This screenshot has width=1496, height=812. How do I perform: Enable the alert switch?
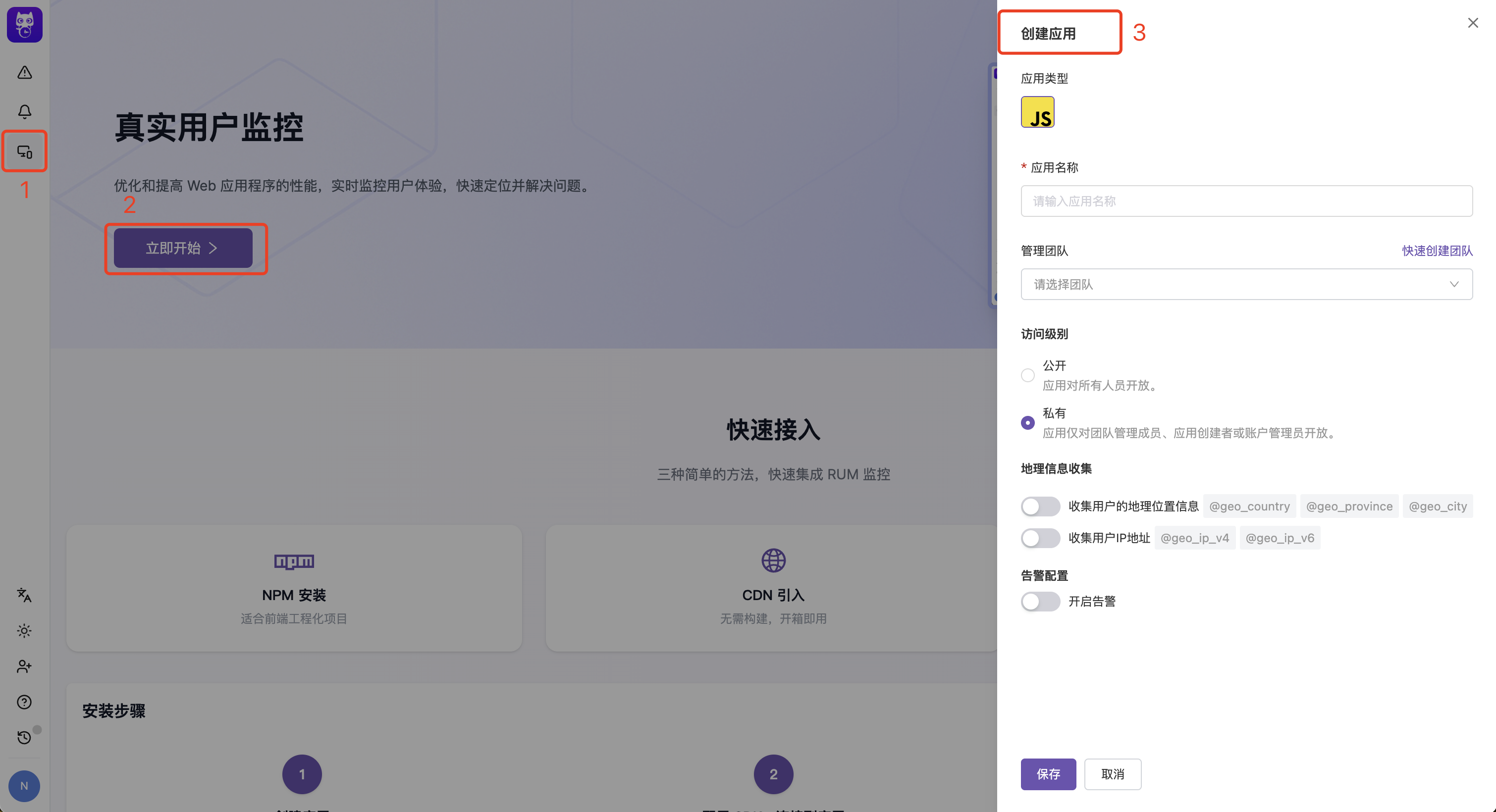pos(1040,601)
